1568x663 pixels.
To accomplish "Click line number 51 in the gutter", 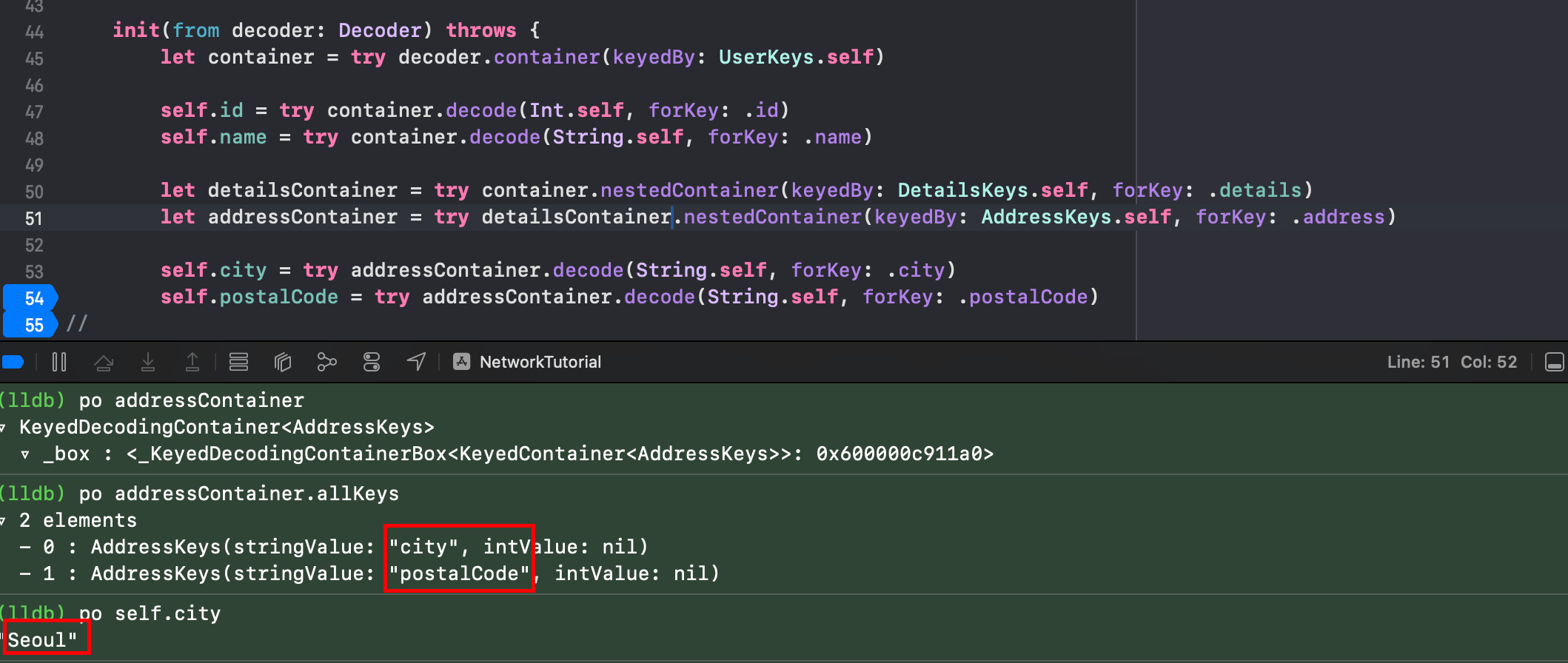I will pos(34,218).
